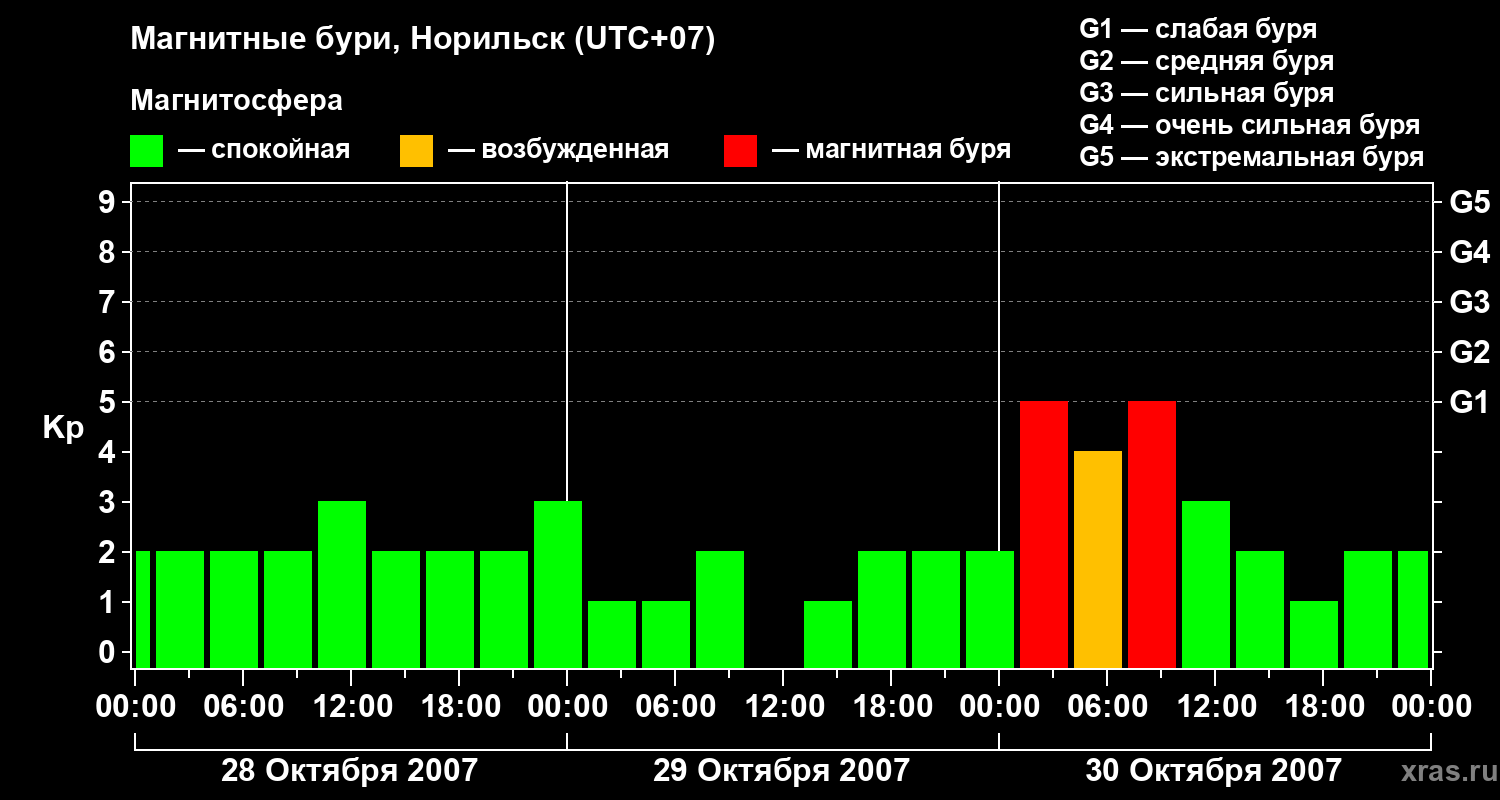Click the 'G2 — средняя буря' legend line
This screenshot has height=800, width=1500.
click(1206, 61)
